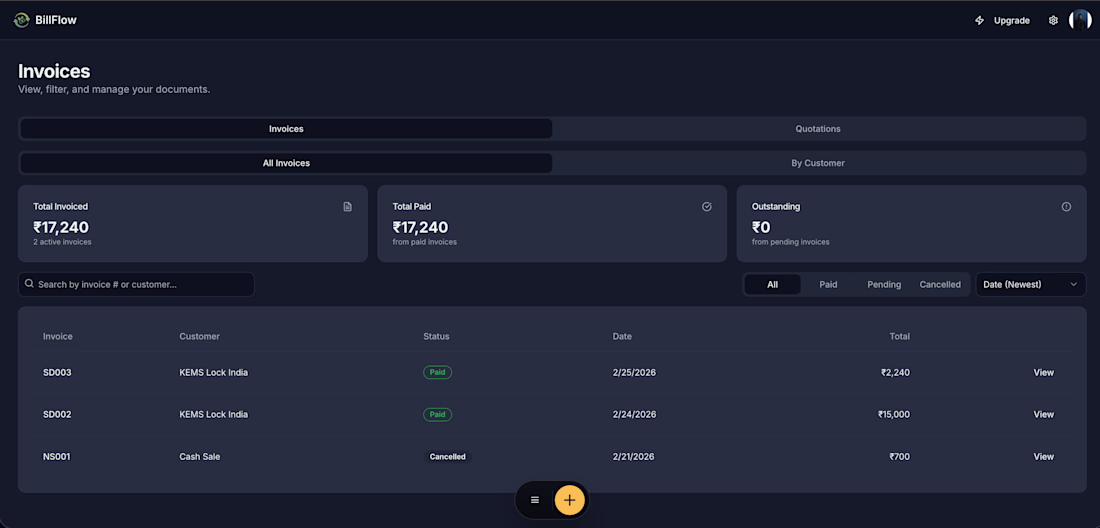Screen dimensions: 1100x528
Task: Click the Customer column header
Action: click(199, 337)
